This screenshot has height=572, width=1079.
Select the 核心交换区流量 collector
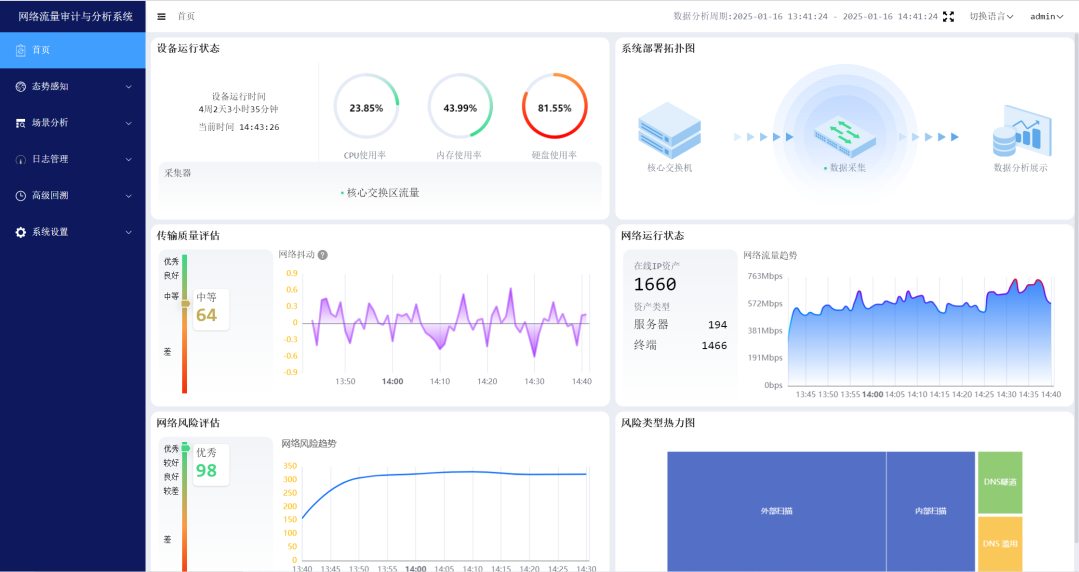380,193
